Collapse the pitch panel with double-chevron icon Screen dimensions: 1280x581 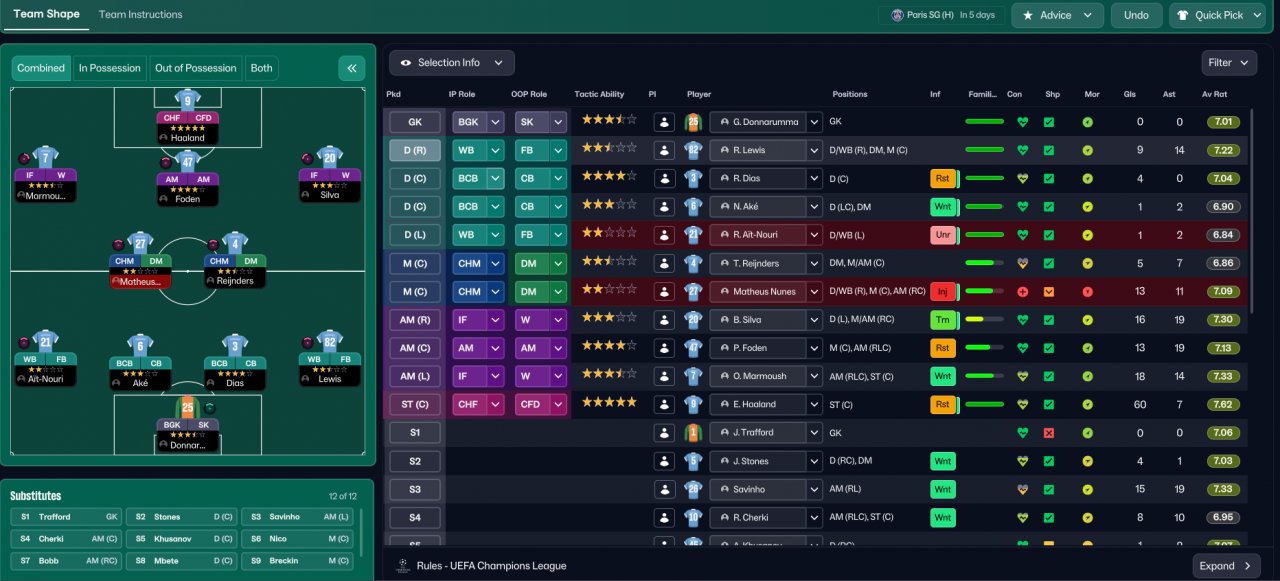tap(352, 68)
